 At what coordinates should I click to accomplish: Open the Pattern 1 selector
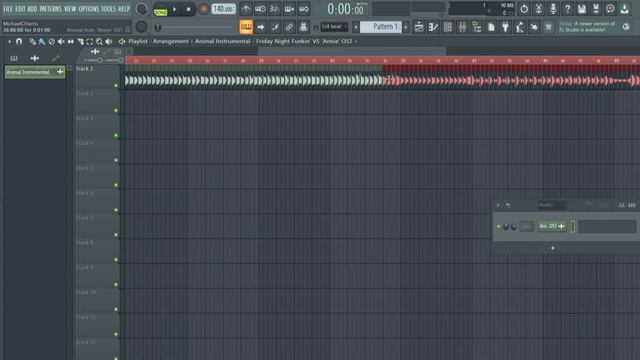[x=381, y=27]
